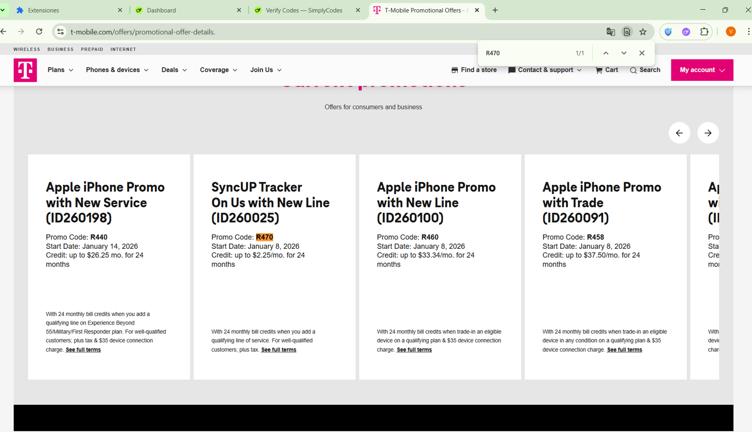Open reading mode icon in address bar
Viewport: 752px width, 432px height.
[627, 32]
